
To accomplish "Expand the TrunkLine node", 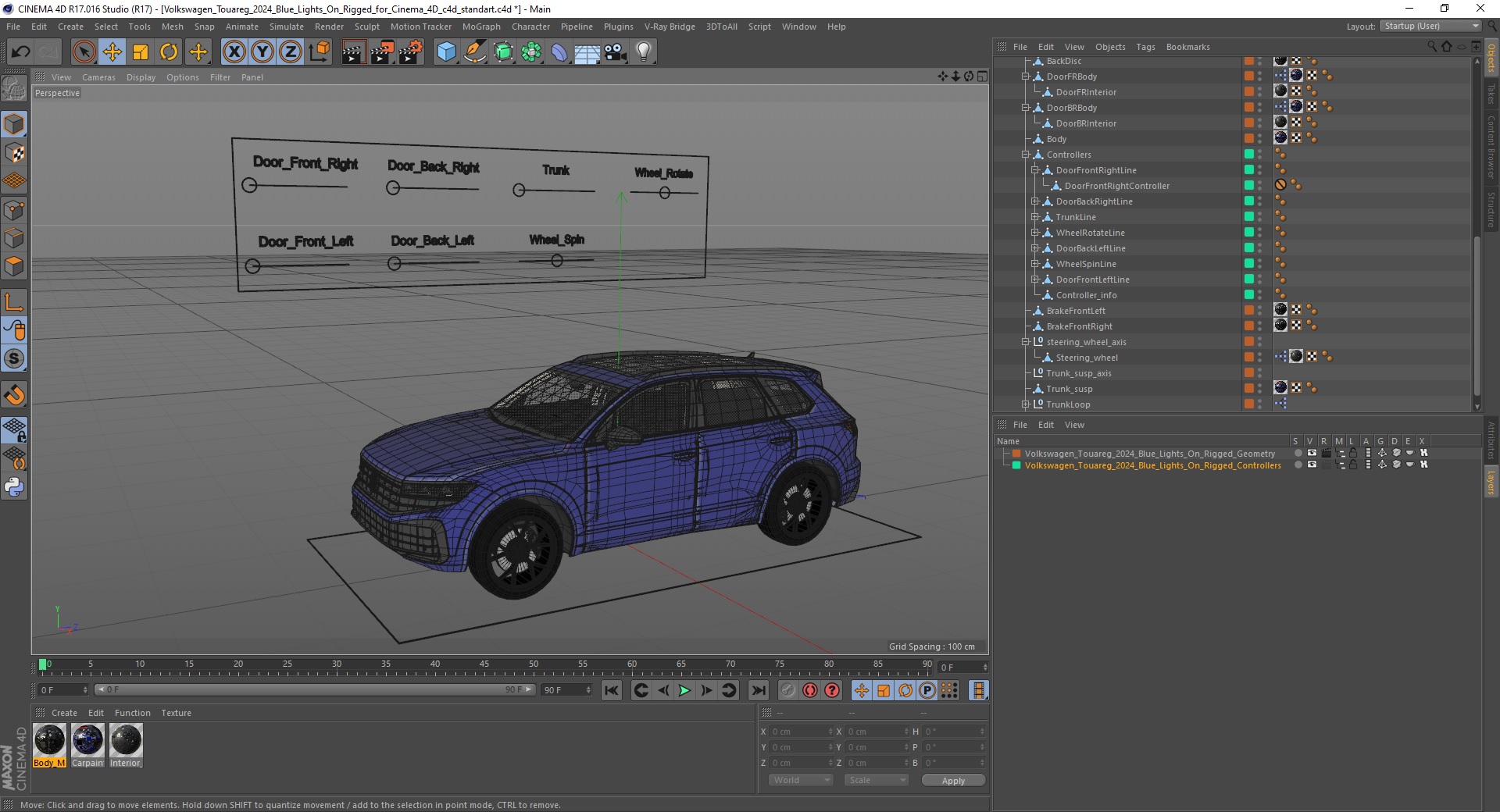I will [x=1035, y=217].
